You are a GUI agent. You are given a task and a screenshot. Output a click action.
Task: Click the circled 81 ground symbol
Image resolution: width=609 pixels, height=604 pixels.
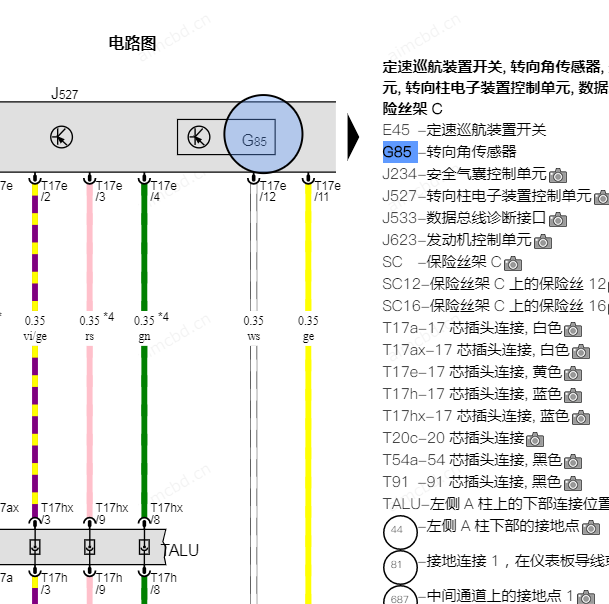coord(400,566)
